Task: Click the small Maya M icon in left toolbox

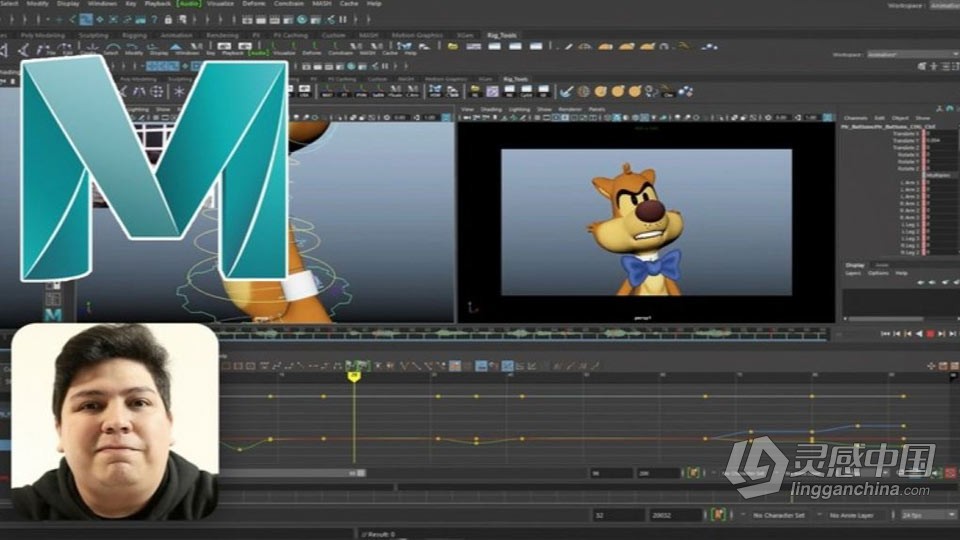Action: [x=53, y=315]
